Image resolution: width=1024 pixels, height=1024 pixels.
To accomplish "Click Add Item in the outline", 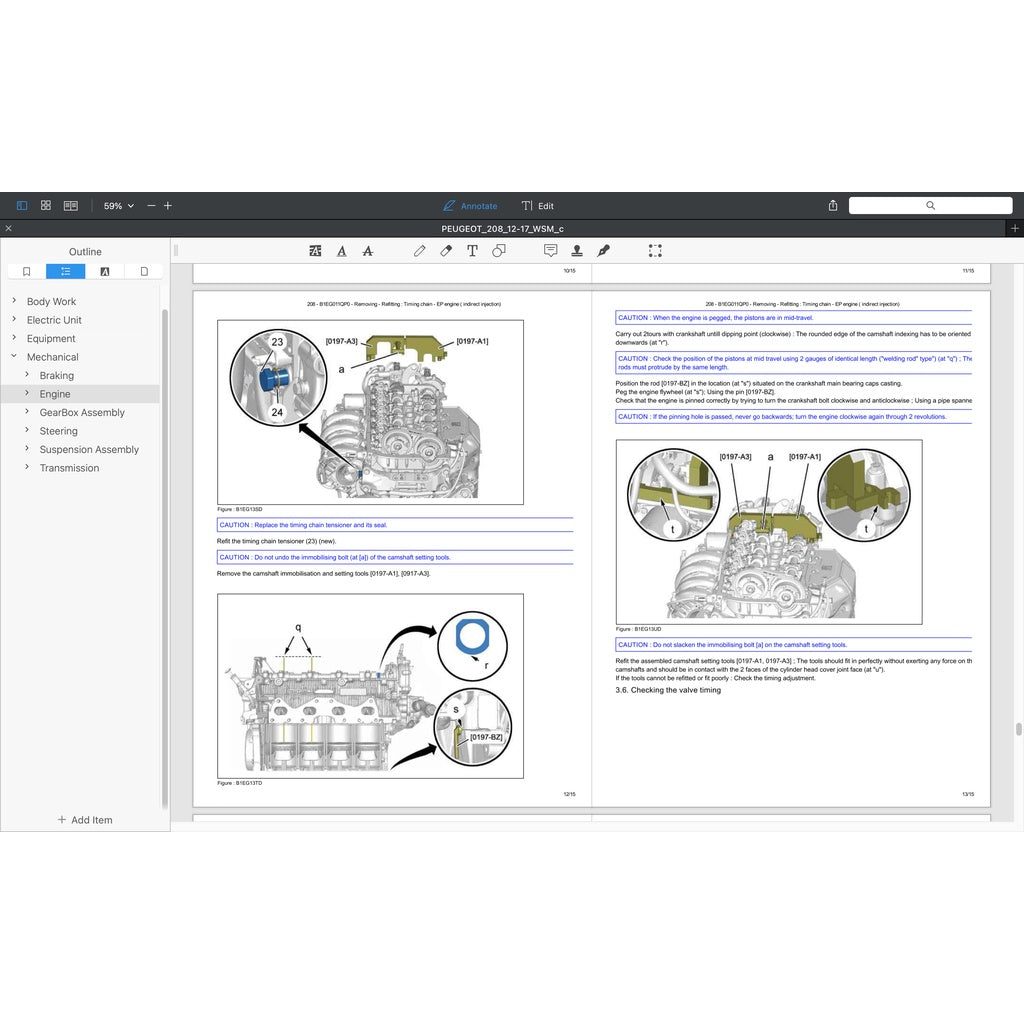I will click(85, 820).
